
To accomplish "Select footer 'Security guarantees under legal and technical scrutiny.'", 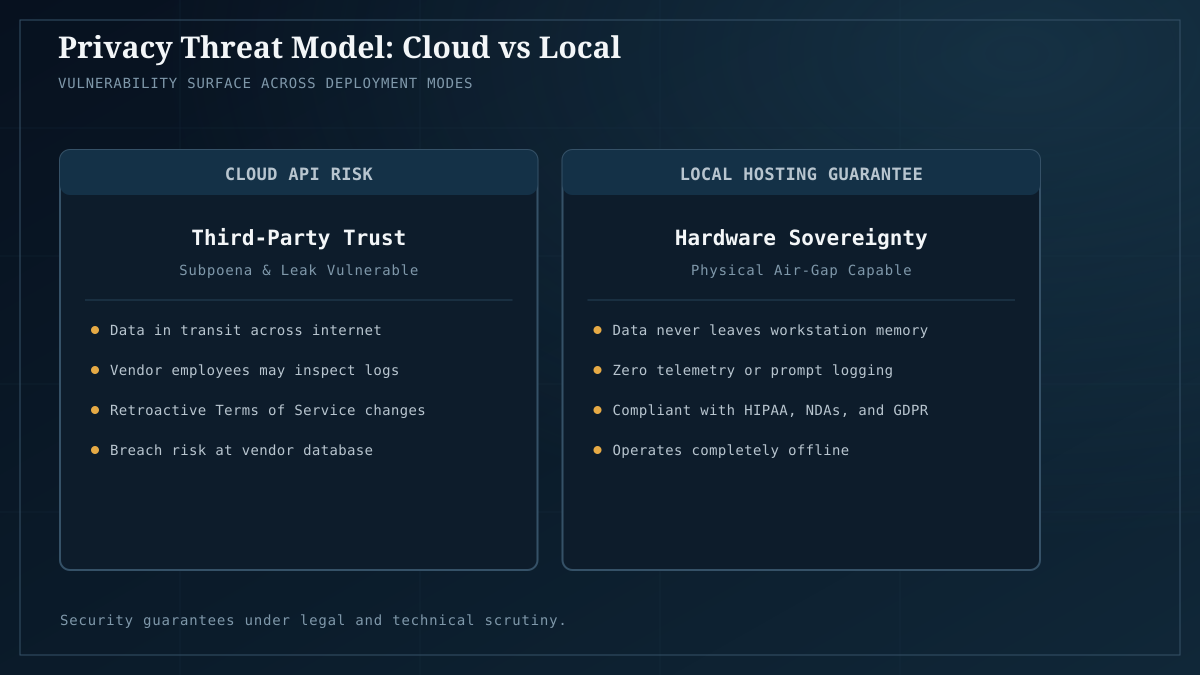I will click(x=313, y=620).
